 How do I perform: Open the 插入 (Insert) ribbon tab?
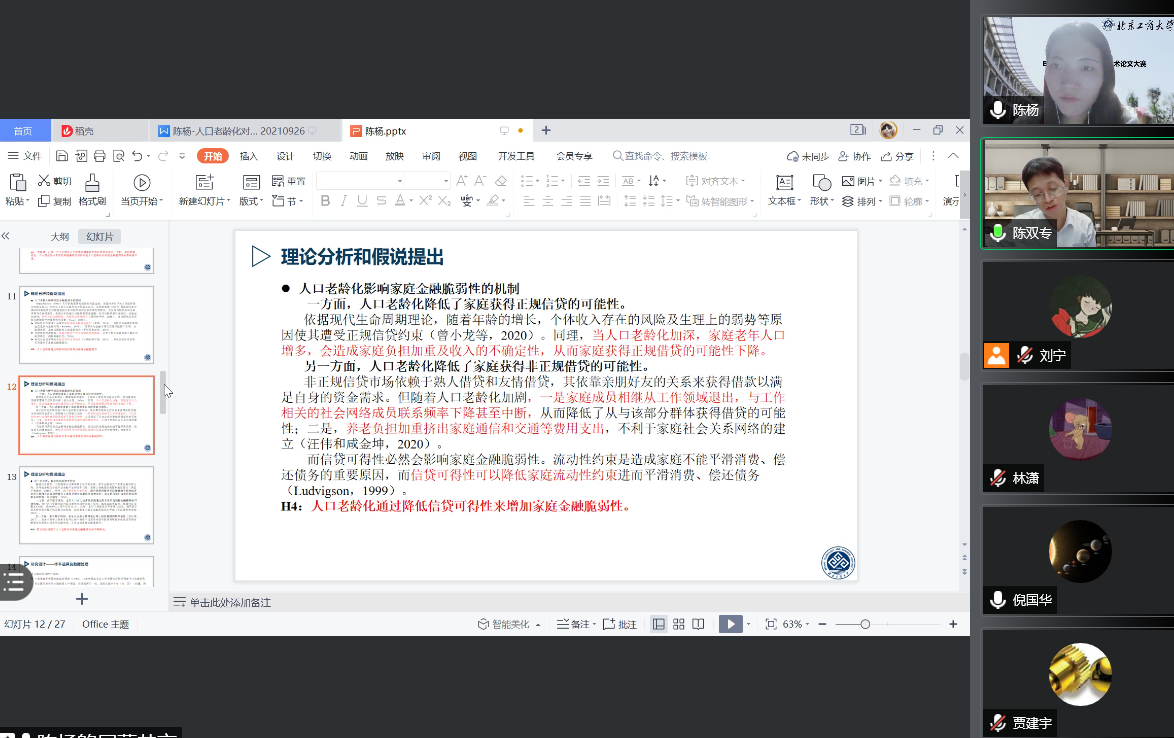[x=249, y=156]
